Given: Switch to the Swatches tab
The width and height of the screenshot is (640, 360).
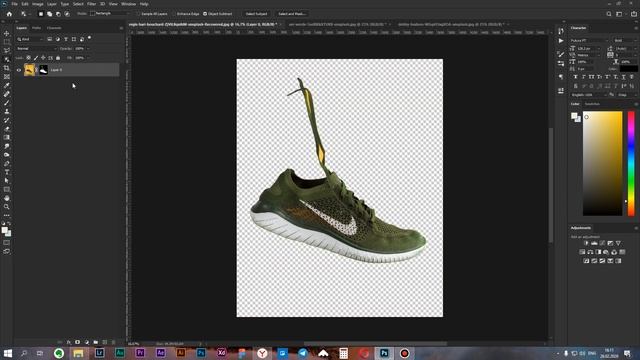Looking at the screenshot, I should point(592,104).
